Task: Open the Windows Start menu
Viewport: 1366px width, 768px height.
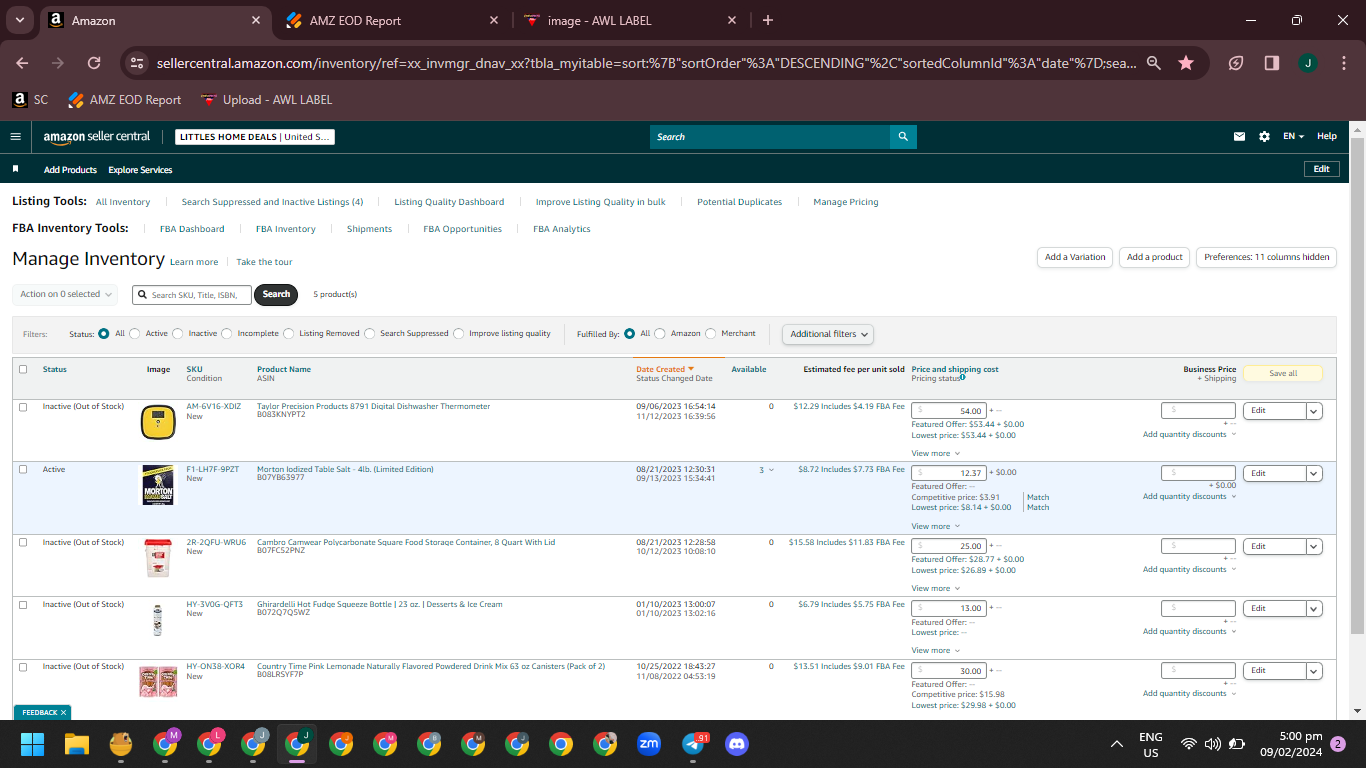Action: click(x=33, y=744)
